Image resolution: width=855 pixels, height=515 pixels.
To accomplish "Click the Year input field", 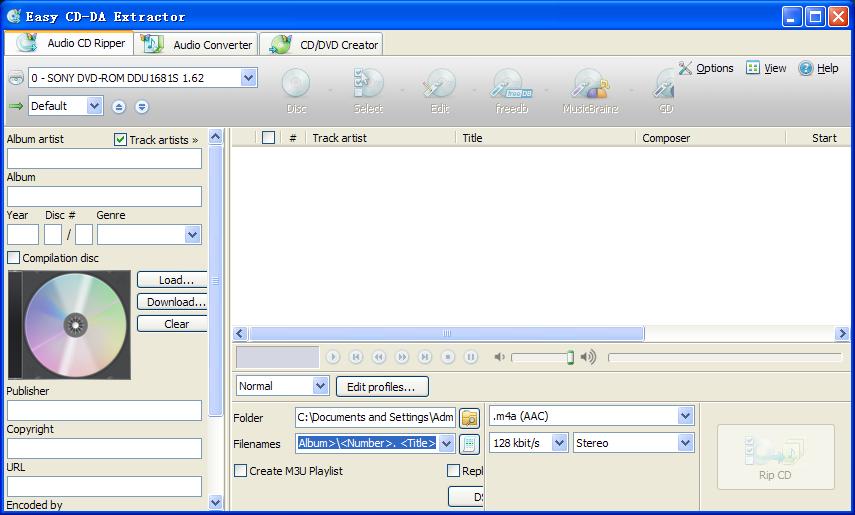I will pos(23,235).
